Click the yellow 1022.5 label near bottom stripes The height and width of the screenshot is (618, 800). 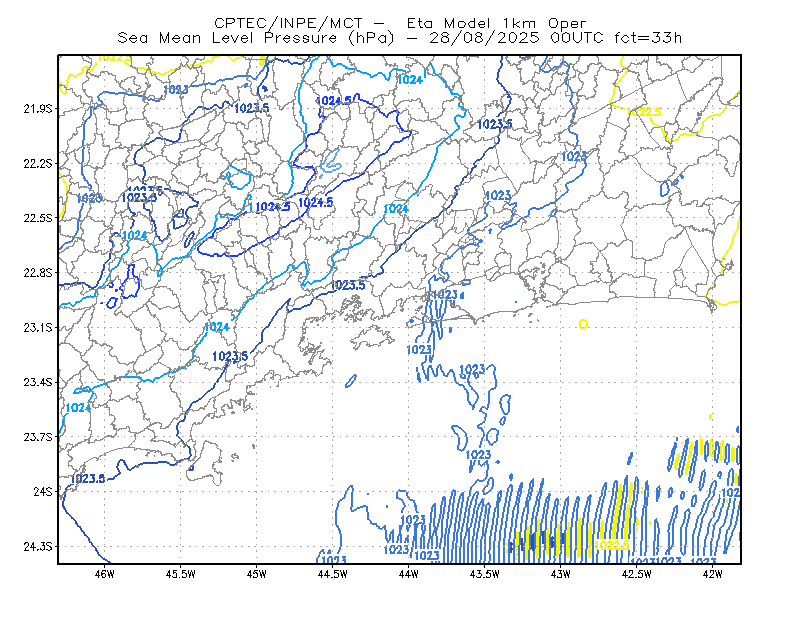[612, 545]
